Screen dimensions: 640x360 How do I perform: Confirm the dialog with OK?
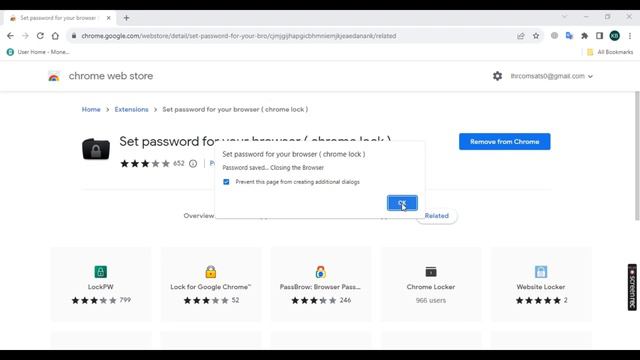click(402, 203)
